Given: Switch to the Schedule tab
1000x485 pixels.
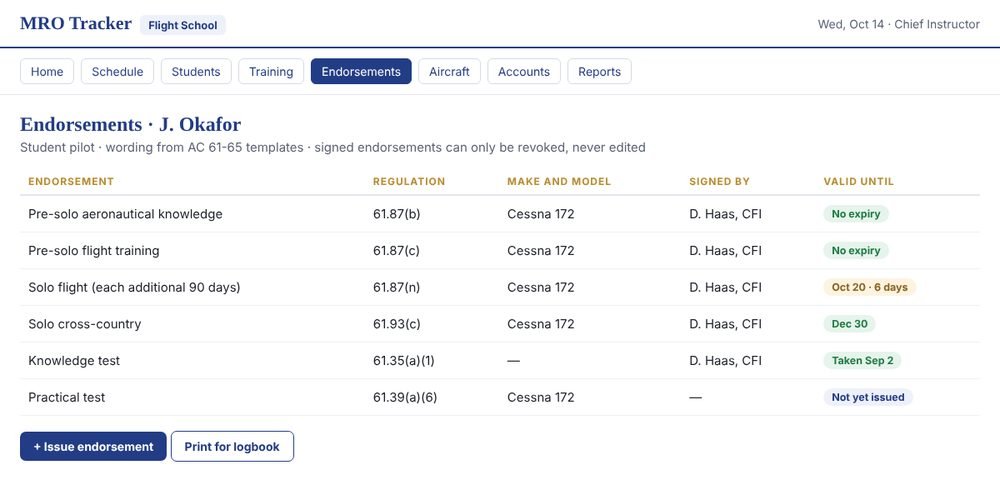Looking at the screenshot, I should tap(117, 71).
